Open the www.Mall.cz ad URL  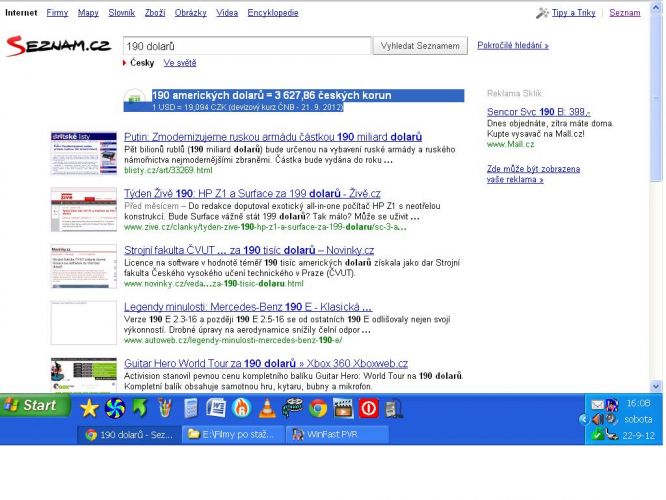pyautogui.click(x=511, y=144)
